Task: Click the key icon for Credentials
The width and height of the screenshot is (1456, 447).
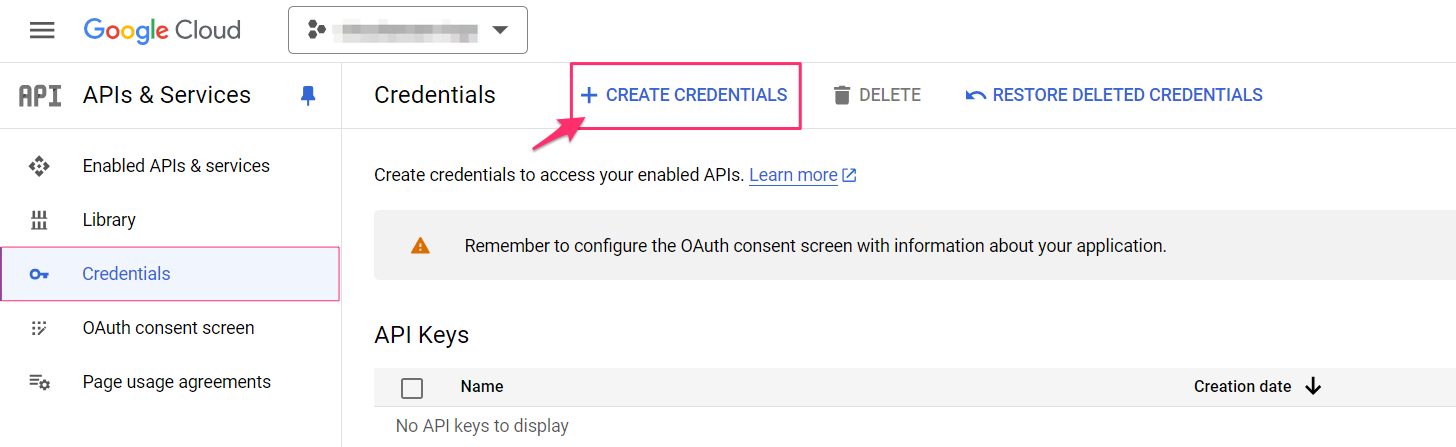Action: pyautogui.click(x=39, y=274)
